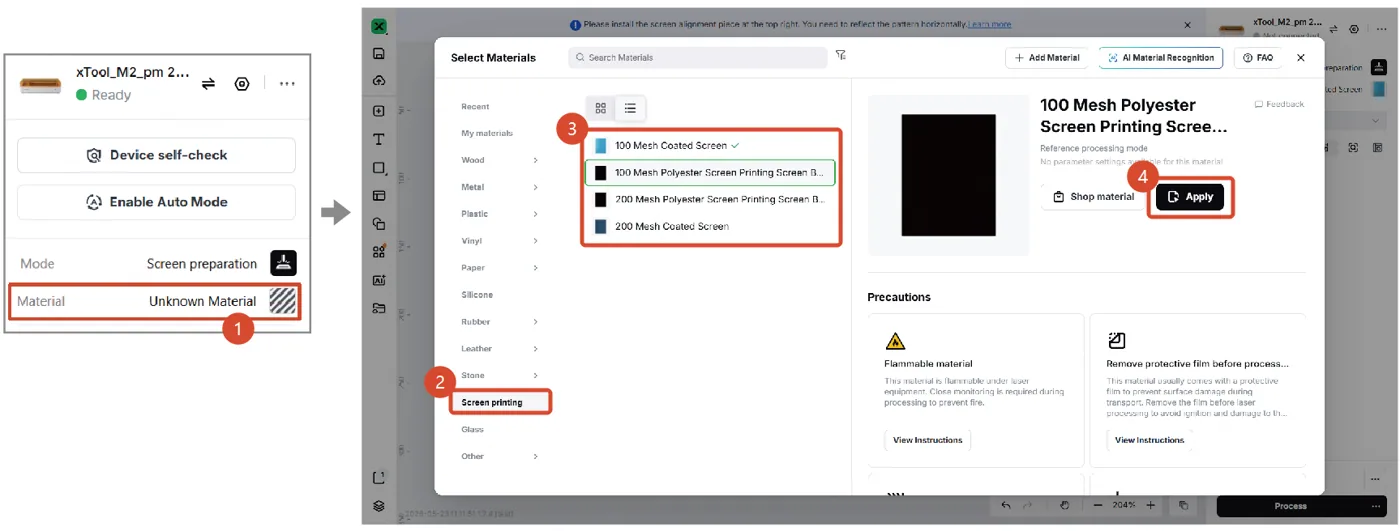Click the filter icon beside material search
This screenshot has width=1400, height=531.
(841, 56)
